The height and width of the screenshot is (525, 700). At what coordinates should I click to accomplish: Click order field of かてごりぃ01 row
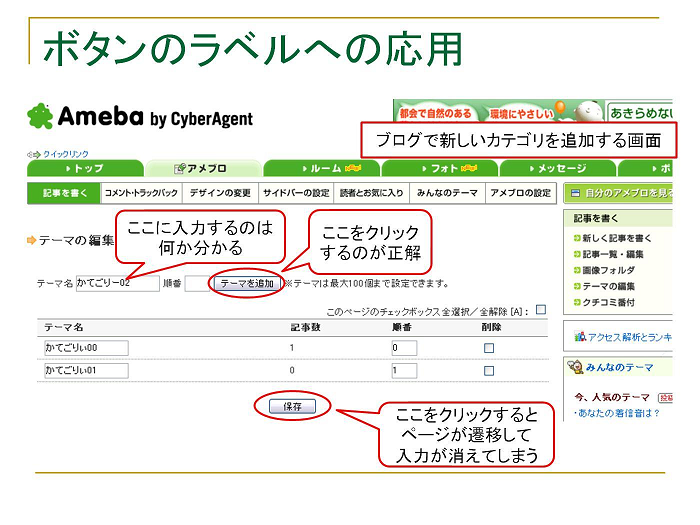tap(404, 371)
